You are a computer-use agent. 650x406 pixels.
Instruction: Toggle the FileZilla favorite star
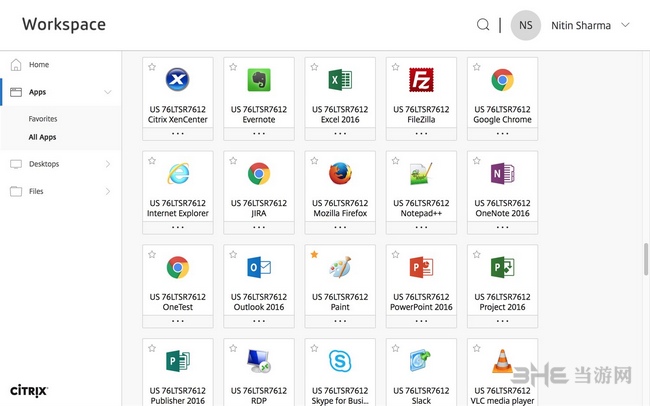pos(396,67)
